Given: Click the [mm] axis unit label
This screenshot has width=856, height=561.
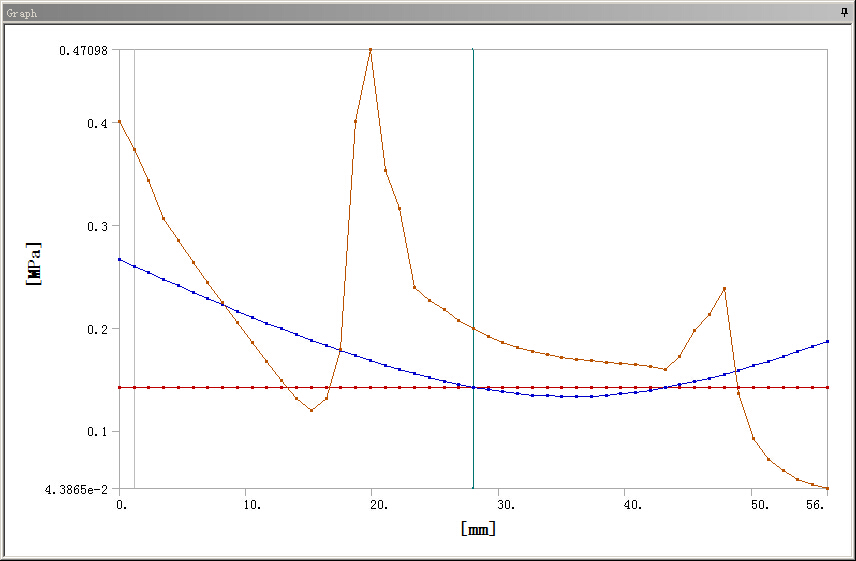Looking at the screenshot, I should pyautogui.click(x=478, y=528).
